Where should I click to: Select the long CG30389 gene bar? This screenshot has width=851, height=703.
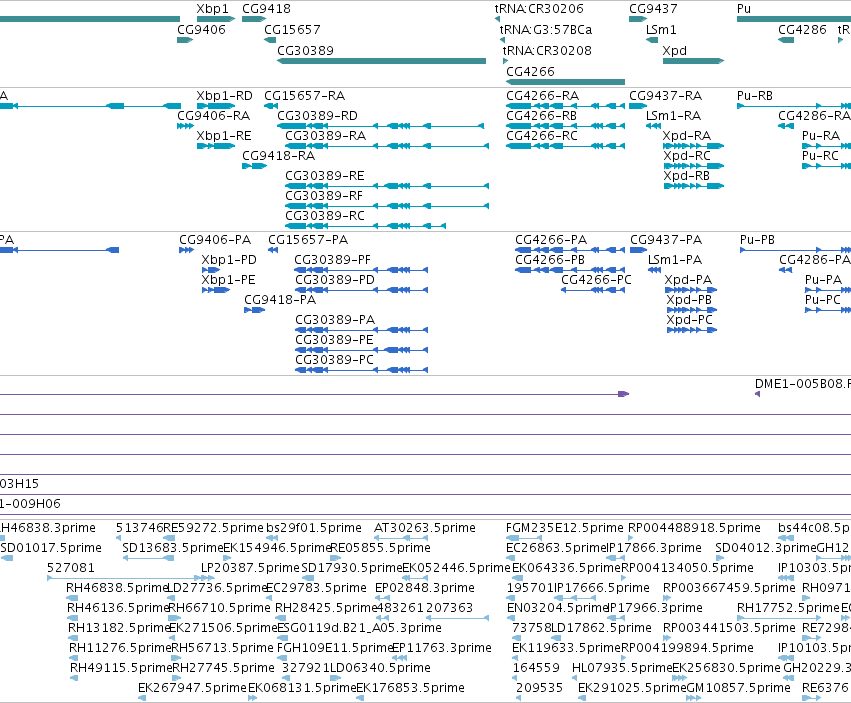click(382, 61)
